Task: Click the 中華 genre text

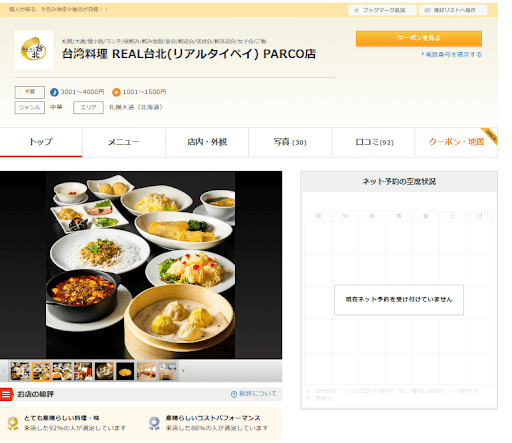Action: pos(56,107)
